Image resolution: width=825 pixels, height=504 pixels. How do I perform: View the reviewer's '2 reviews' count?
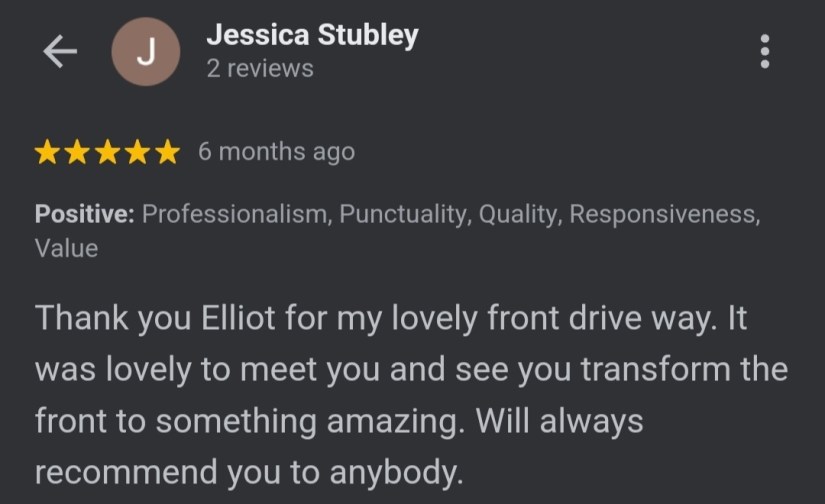point(260,69)
